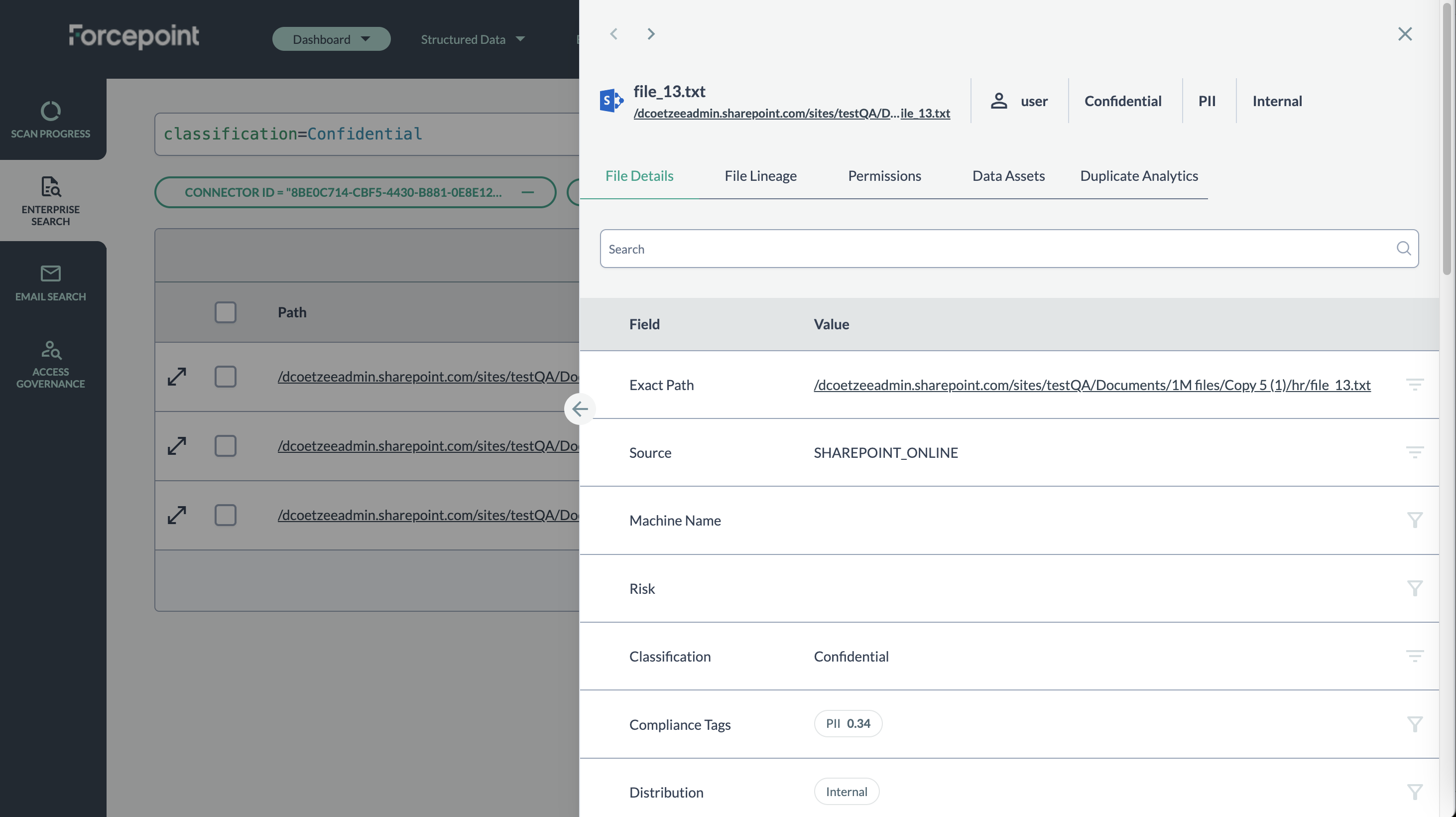This screenshot has width=1456, height=817.
Task: Open Scan Progress in sidebar
Action: (x=50, y=119)
